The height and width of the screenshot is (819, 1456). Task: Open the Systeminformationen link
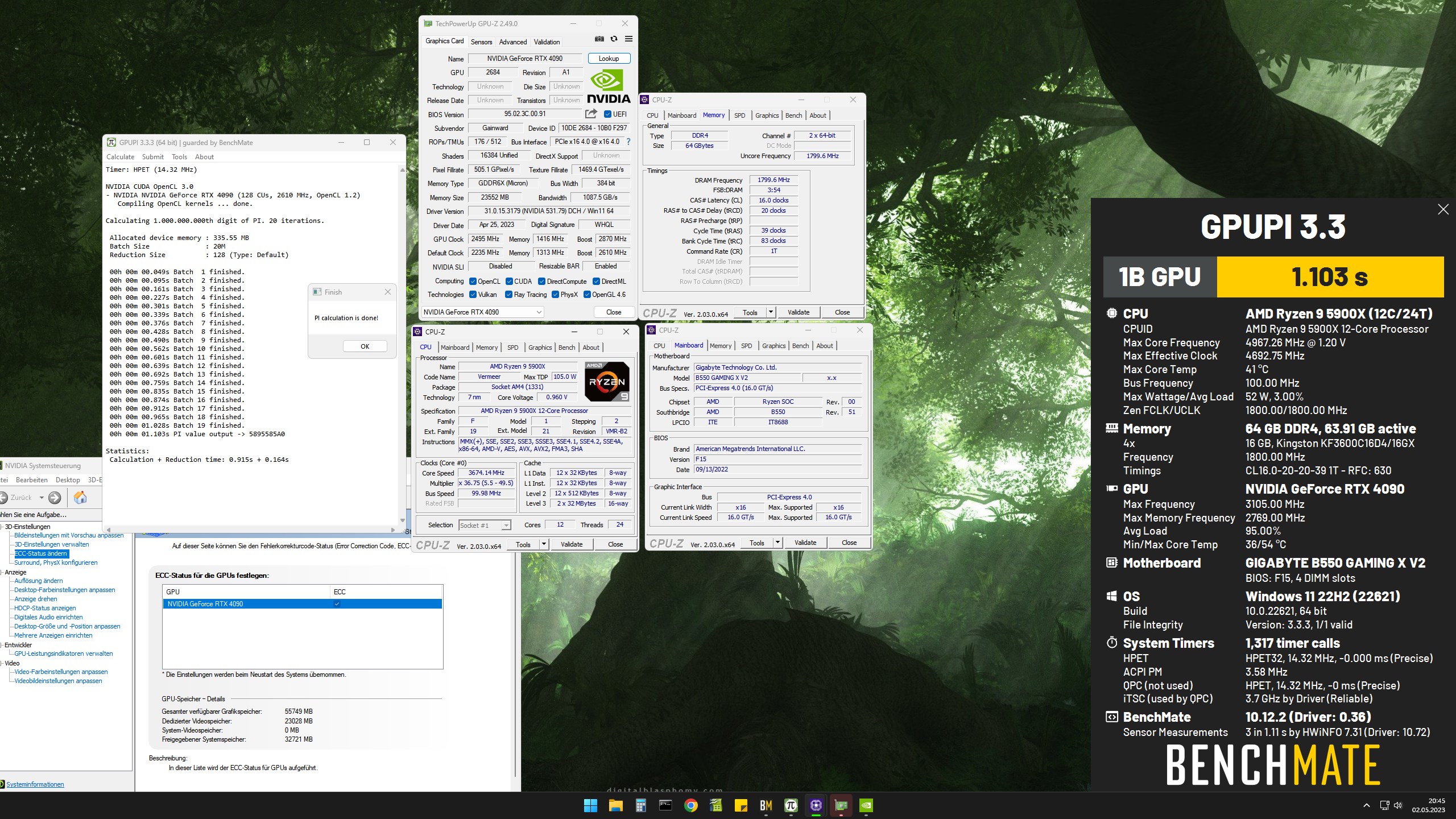(x=35, y=784)
